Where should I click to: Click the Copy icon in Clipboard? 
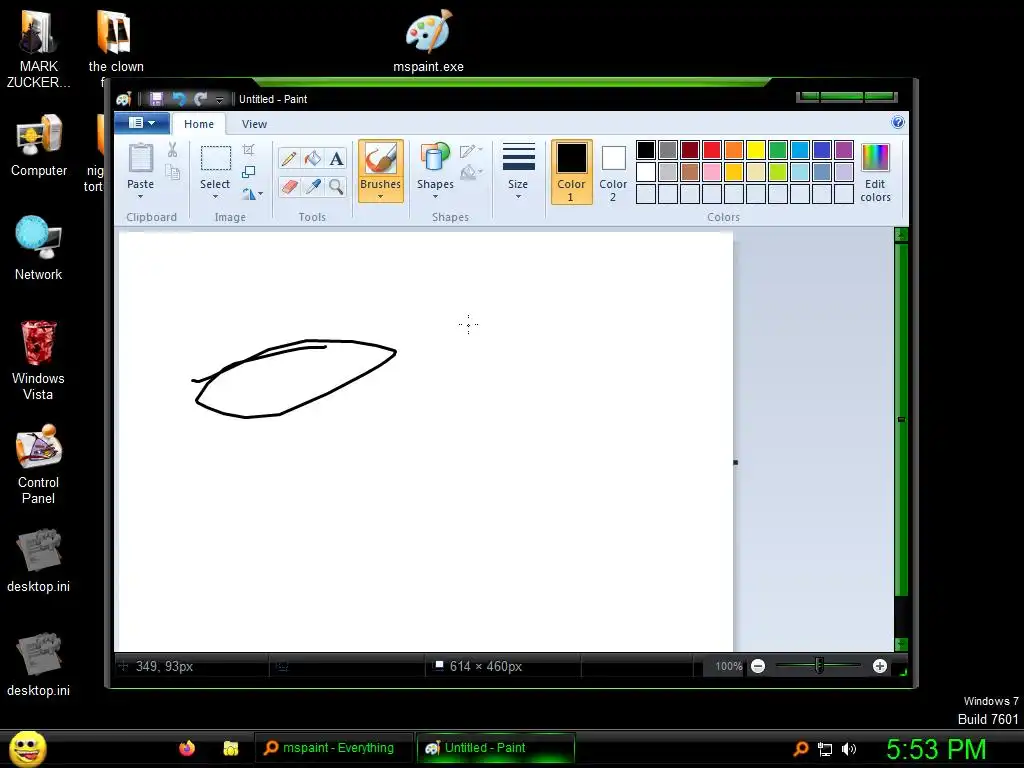click(x=172, y=172)
